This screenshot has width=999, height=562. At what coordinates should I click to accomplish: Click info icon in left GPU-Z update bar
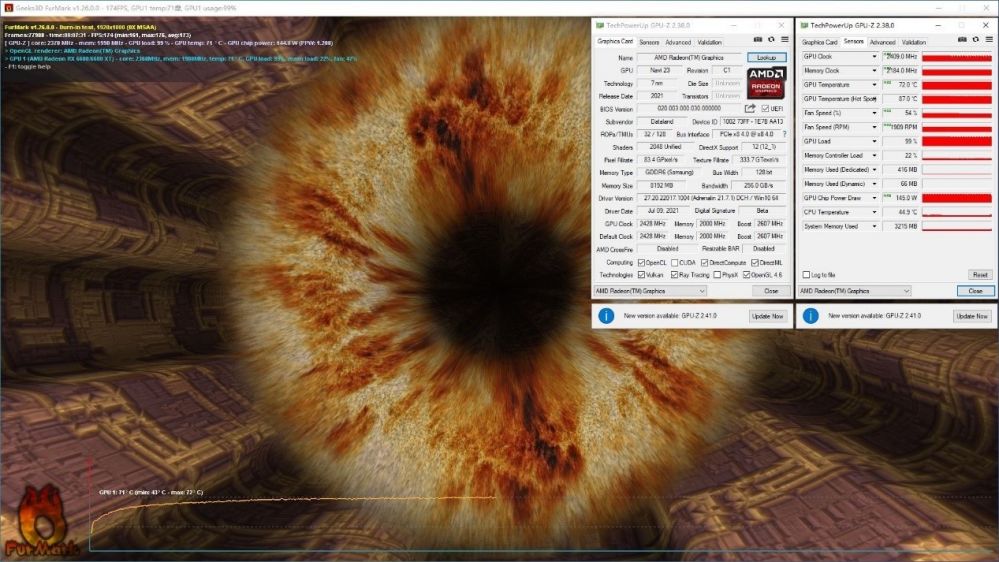point(606,315)
